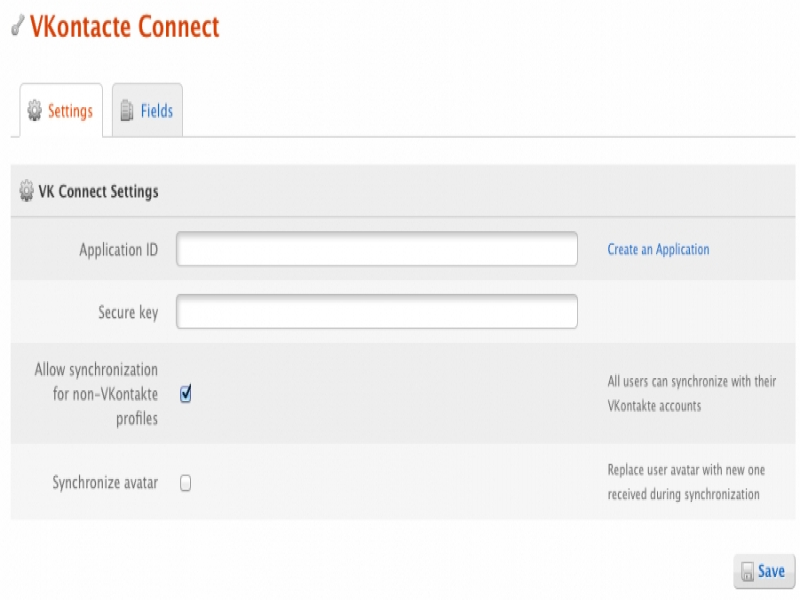Click the VK Connect Settings section header
The height and width of the screenshot is (600, 800).
click(x=98, y=191)
